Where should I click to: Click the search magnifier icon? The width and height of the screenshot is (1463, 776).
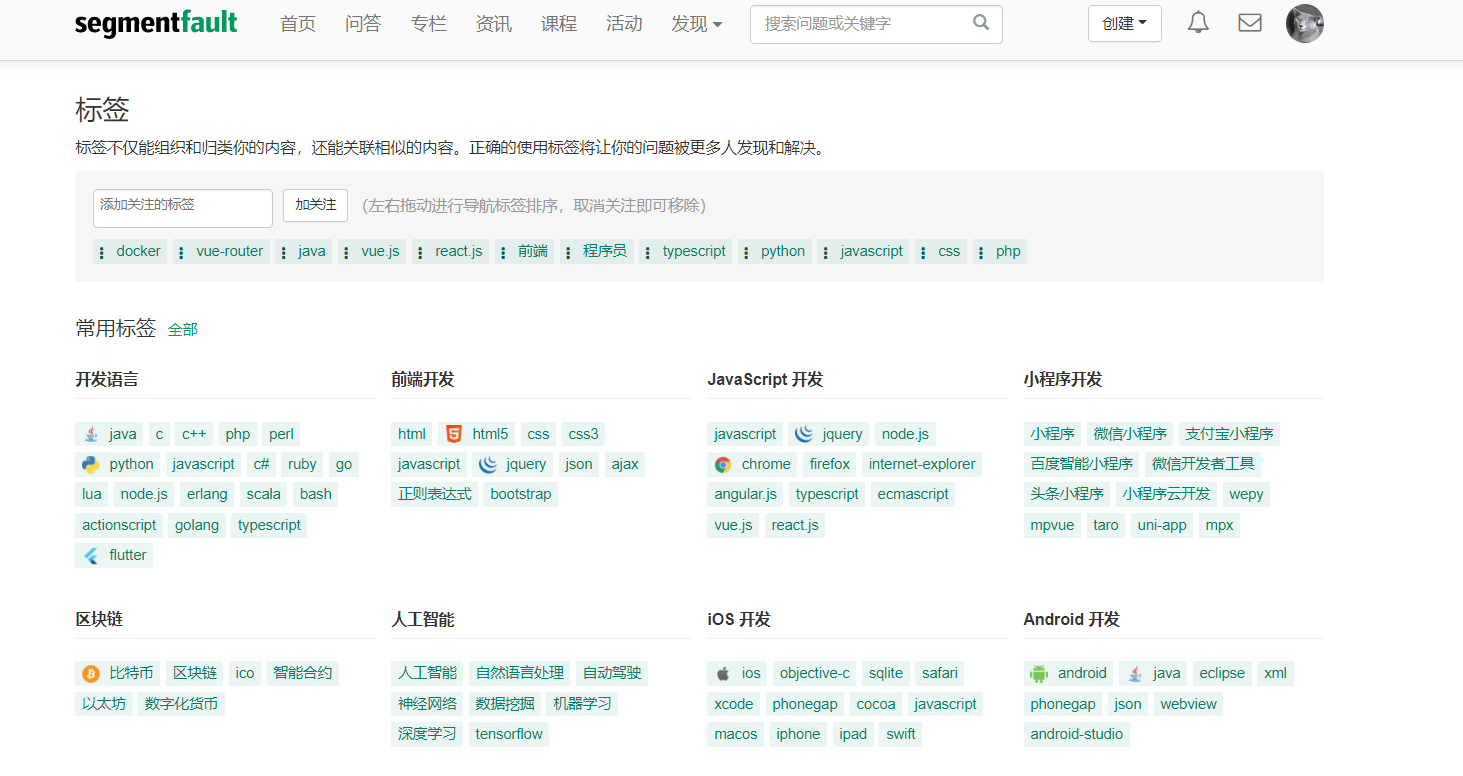click(x=981, y=22)
